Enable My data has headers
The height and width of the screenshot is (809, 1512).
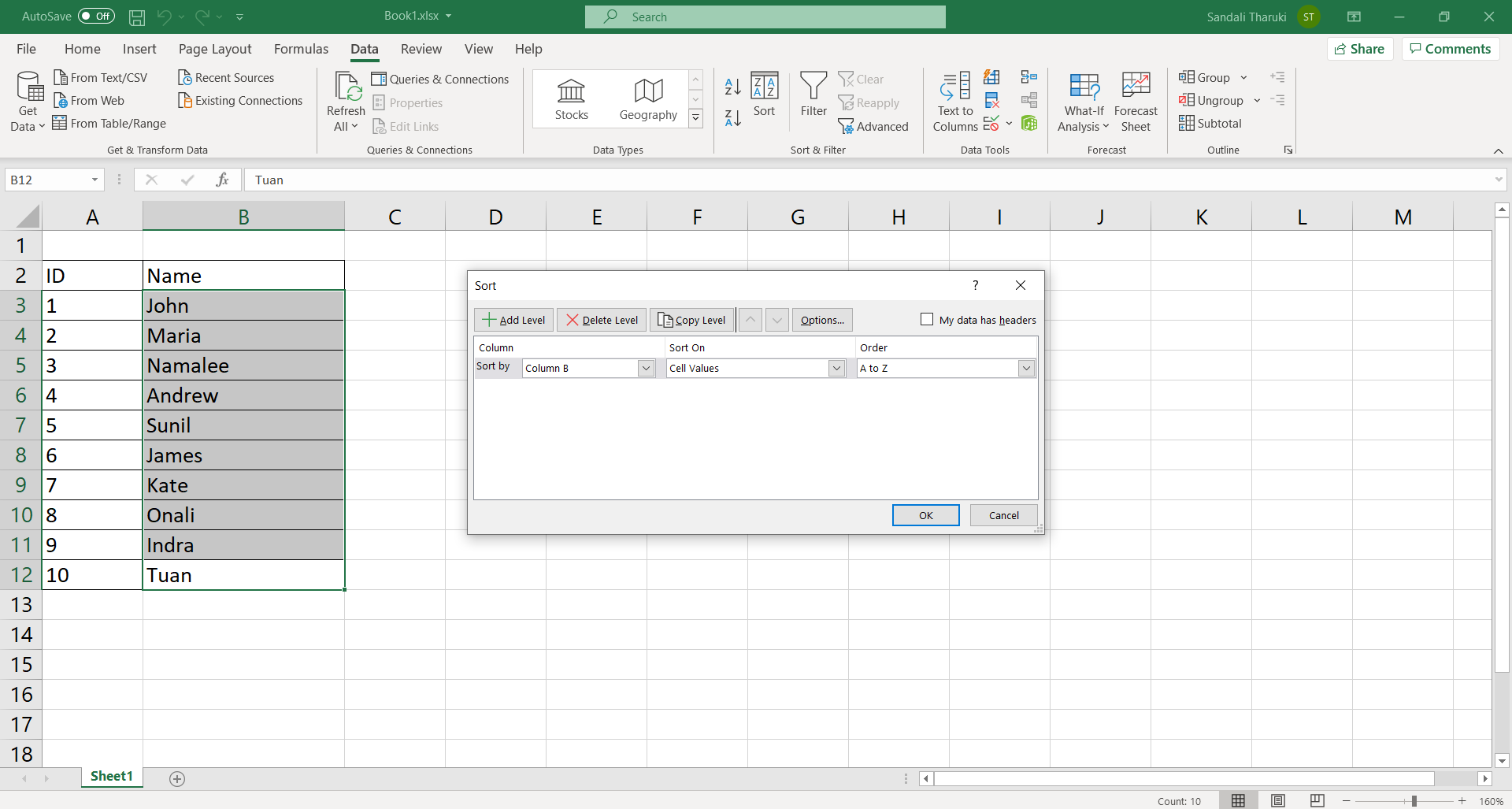tap(927, 319)
